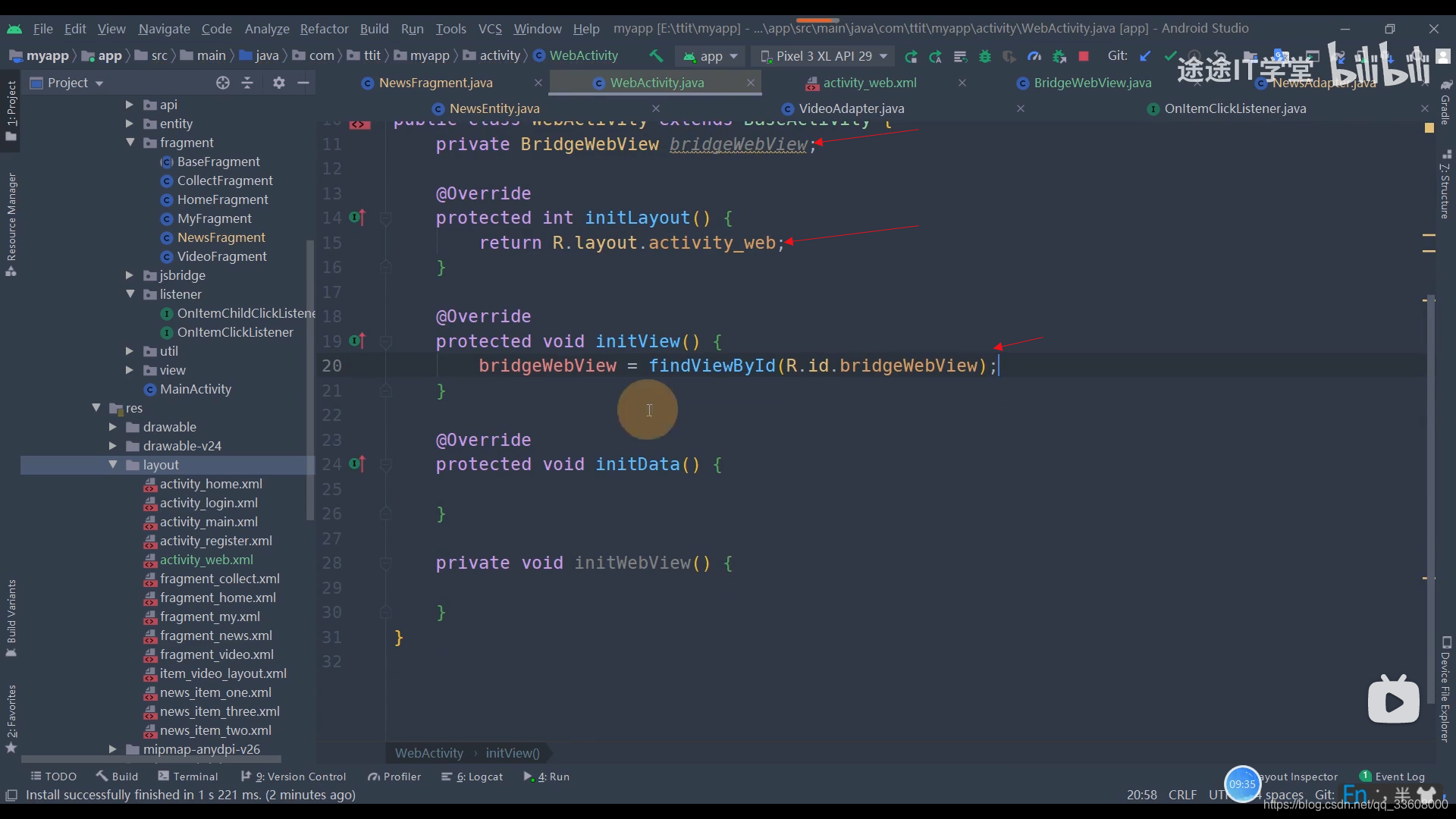Toggle the Structure side panel

pyautogui.click(x=1445, y=184)
